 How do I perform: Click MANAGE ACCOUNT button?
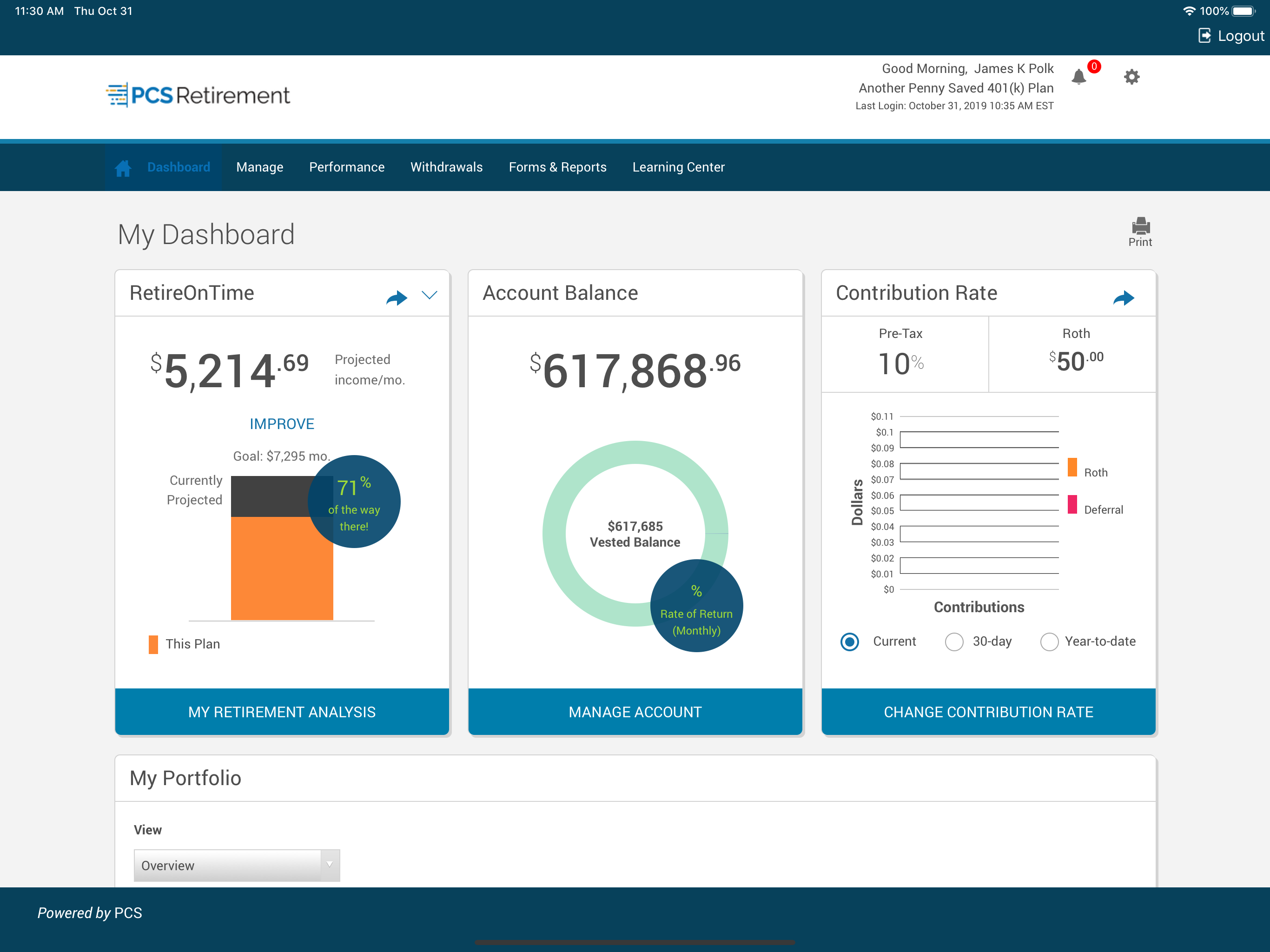tap(635, 711)
